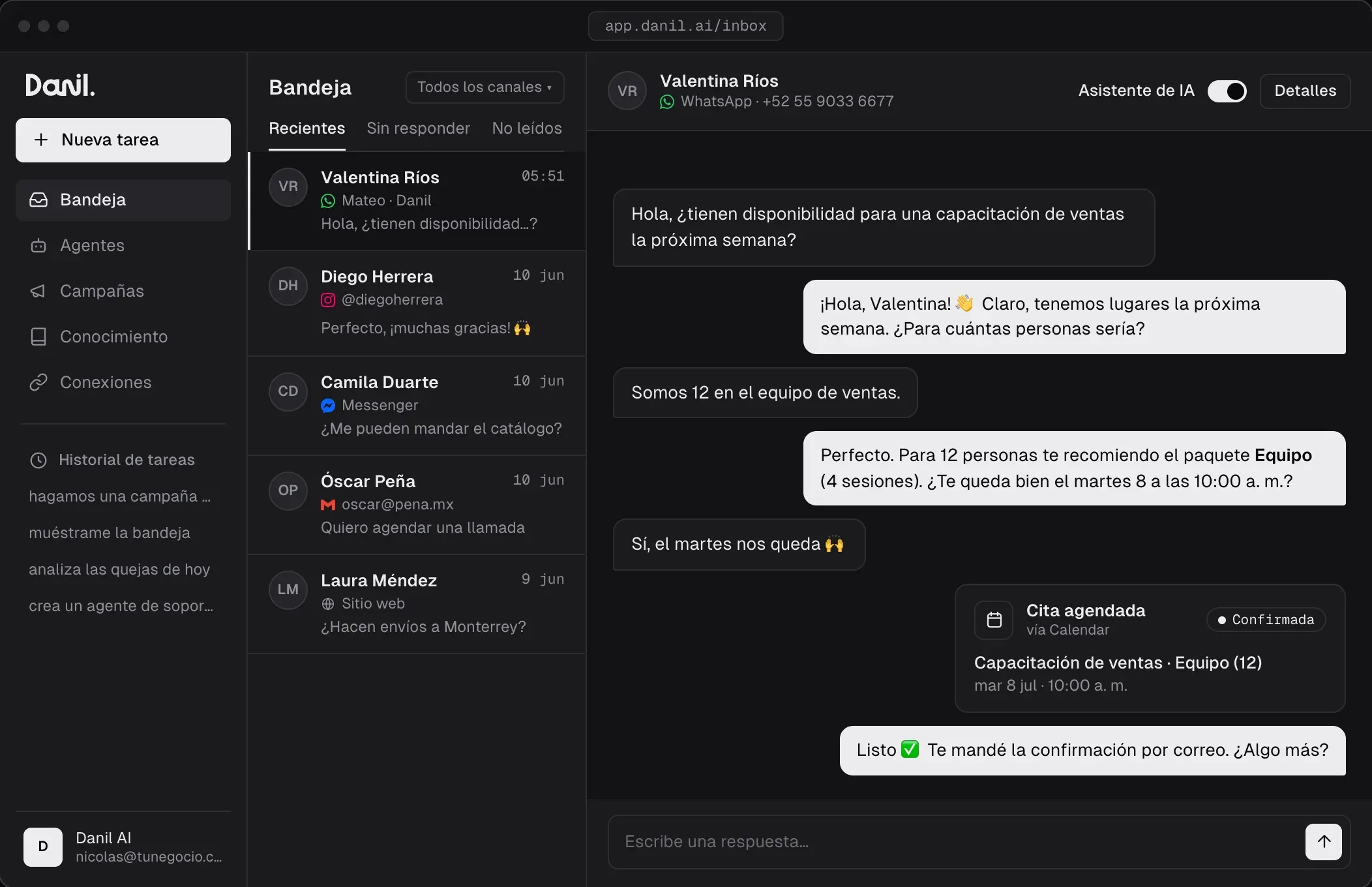Click nicolas@tunegocio.c… email in sidebar footer
1372x887 pixels.
[x=149, y=857]
